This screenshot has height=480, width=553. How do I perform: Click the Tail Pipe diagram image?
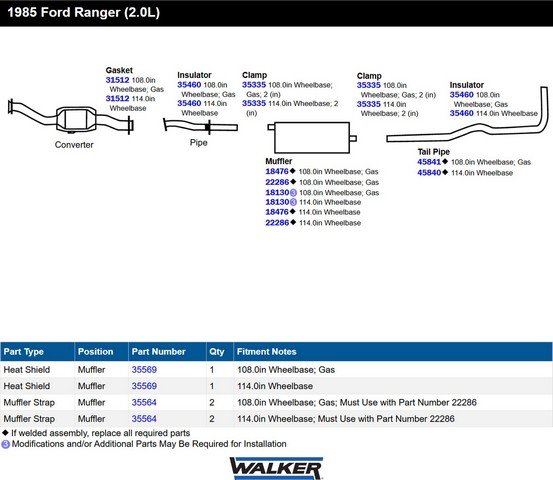click(467, 115)
